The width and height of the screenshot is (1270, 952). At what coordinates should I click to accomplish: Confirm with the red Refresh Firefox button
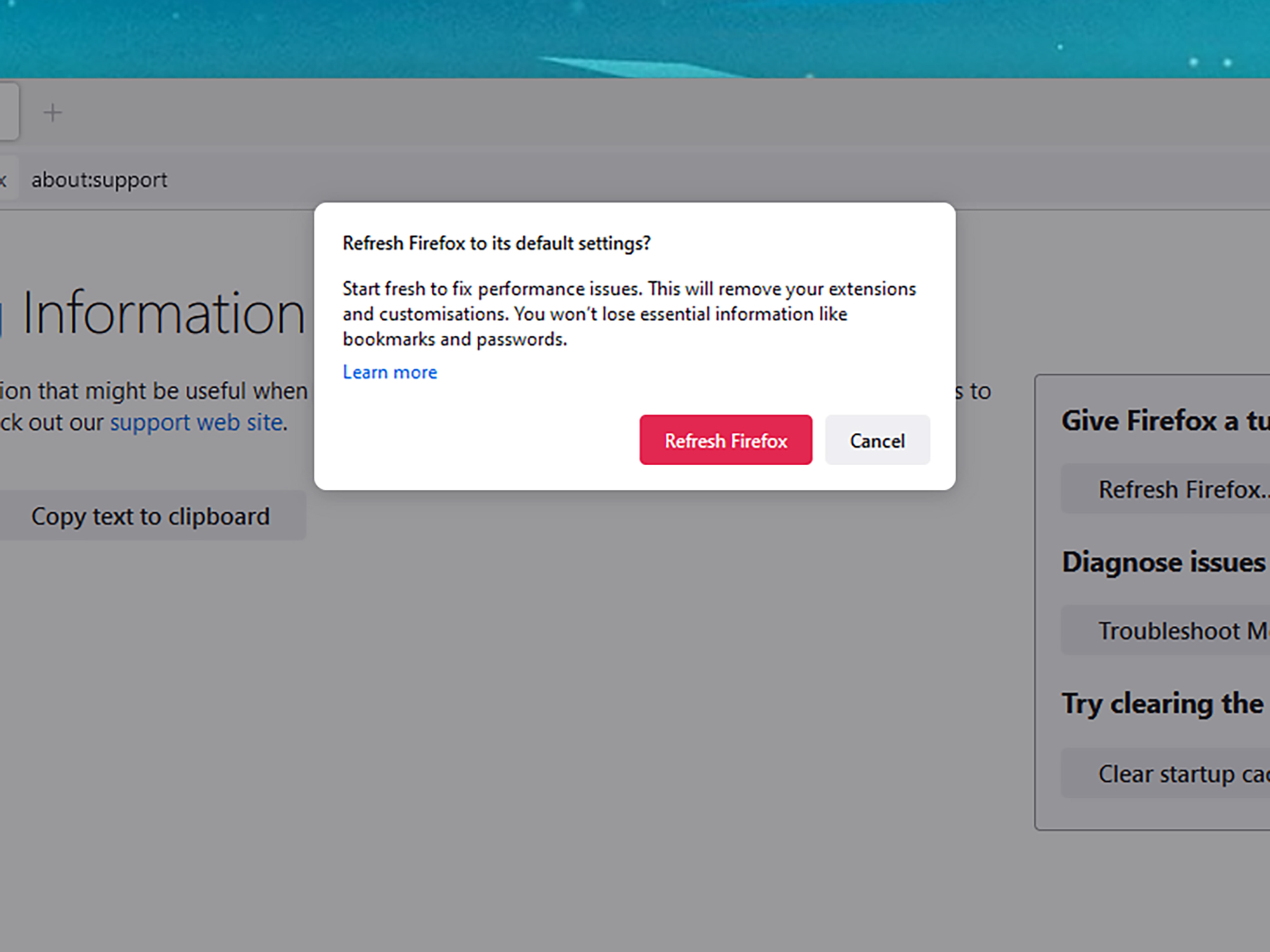click(725, 440)
